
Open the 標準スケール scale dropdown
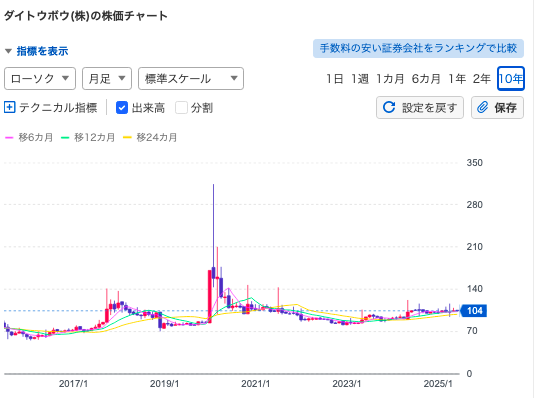[x=191, y=79]
